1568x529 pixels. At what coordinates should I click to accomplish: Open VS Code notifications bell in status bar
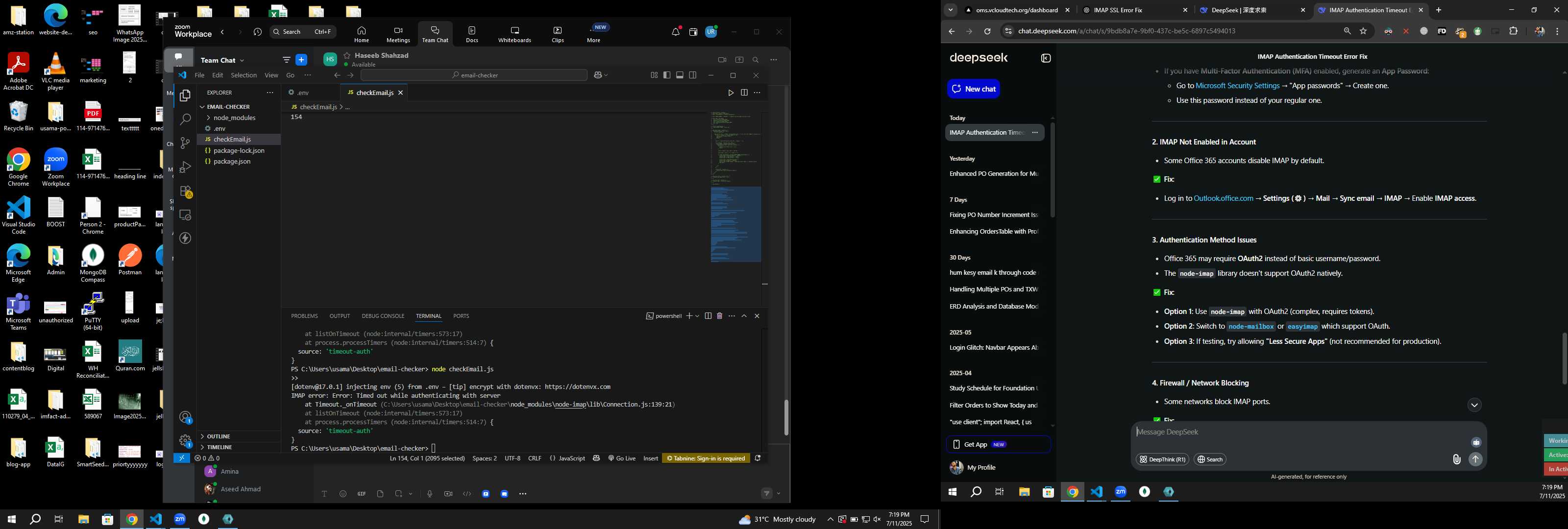point(758,458)
